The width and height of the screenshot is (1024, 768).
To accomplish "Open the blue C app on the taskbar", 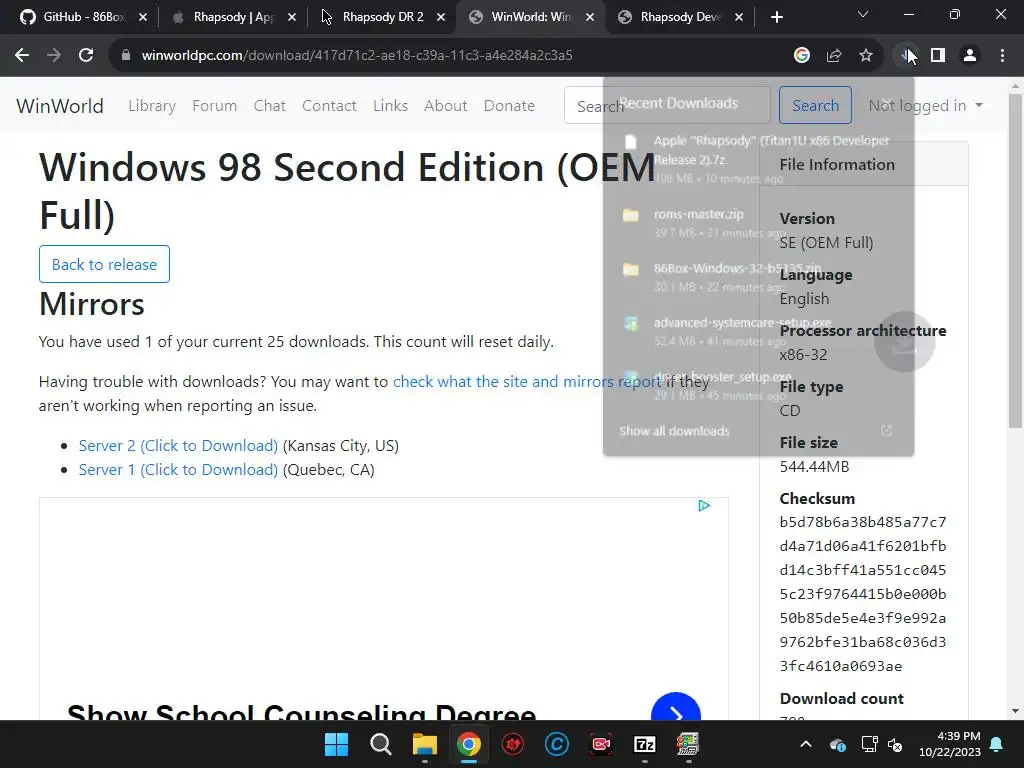I will [x=557, y=744].
